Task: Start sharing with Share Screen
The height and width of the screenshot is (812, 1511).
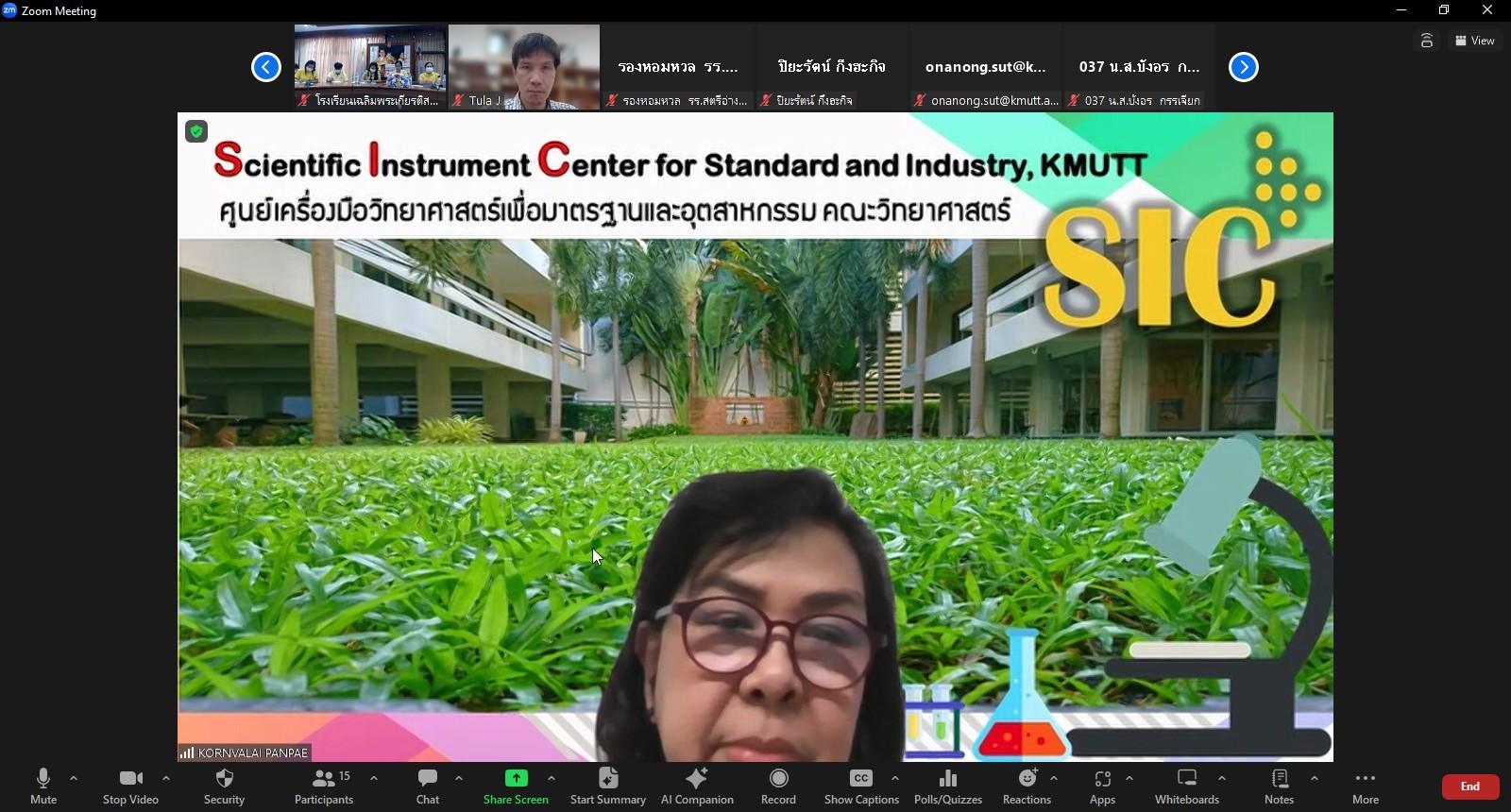Action: (x=516, y=787)
